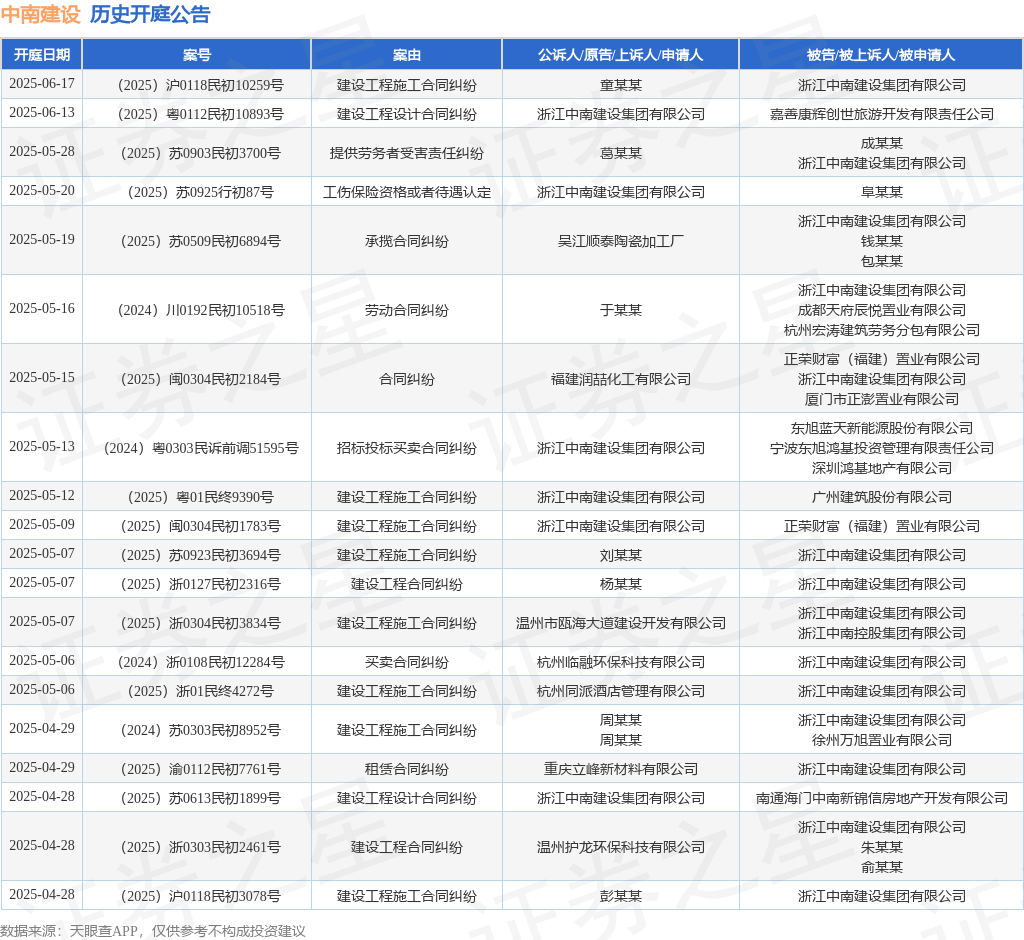The image size is (1024, 940).
Task: Click the date 2025-05-13
Action: pos(42,446)
